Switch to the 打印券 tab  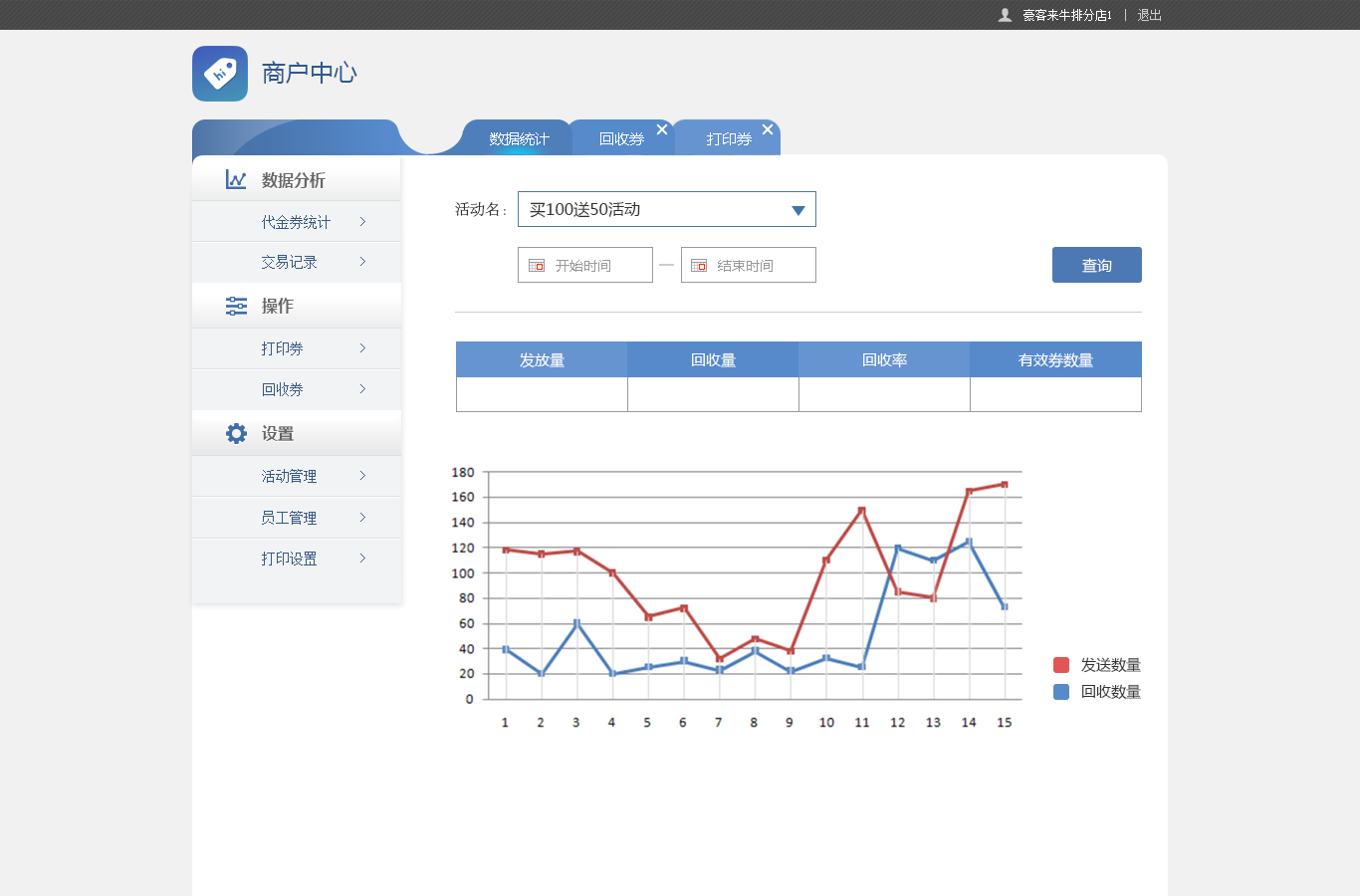pos(728,139)
